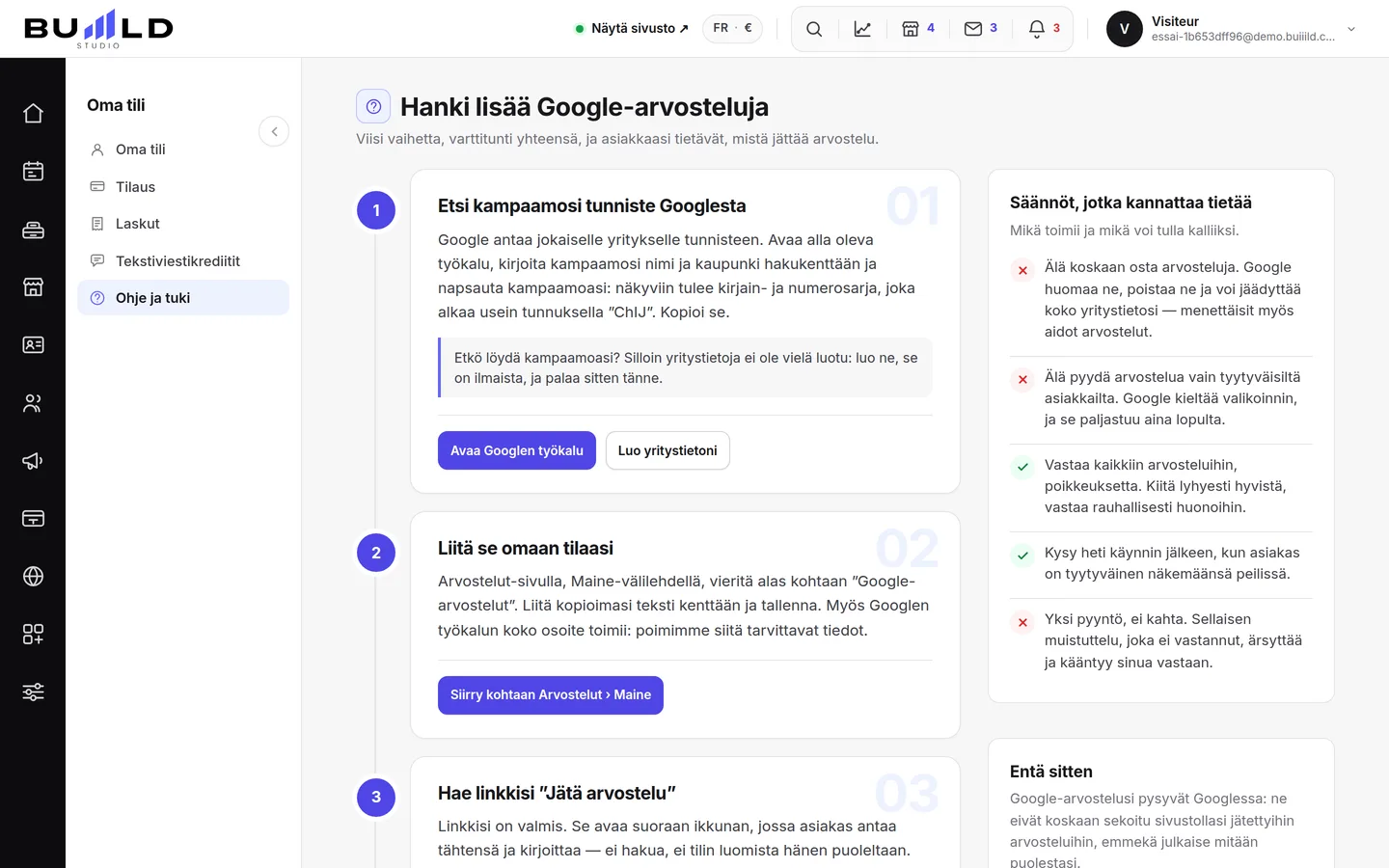Select the Tilaus menu item
Image resolution: width=1389 pixels, height=868 pixels.
pyautogui.click(x=183, y=187)
